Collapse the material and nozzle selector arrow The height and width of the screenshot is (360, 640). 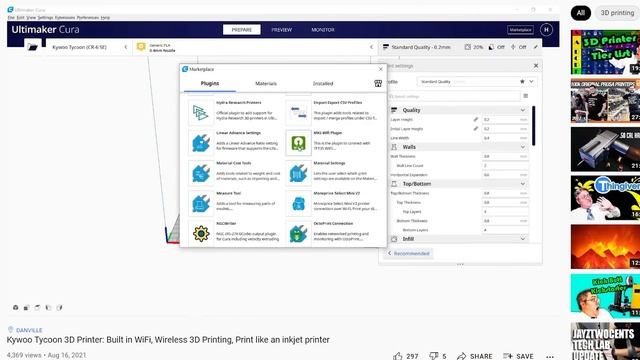[x=371, y=47]
